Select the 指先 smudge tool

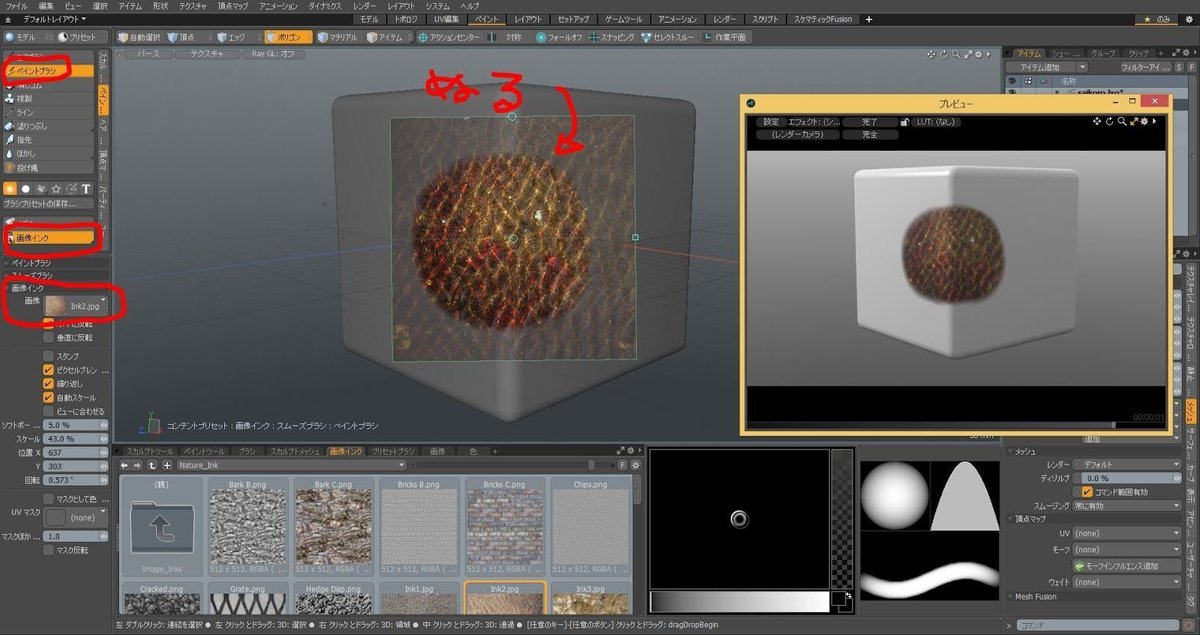tap(48, 140)
